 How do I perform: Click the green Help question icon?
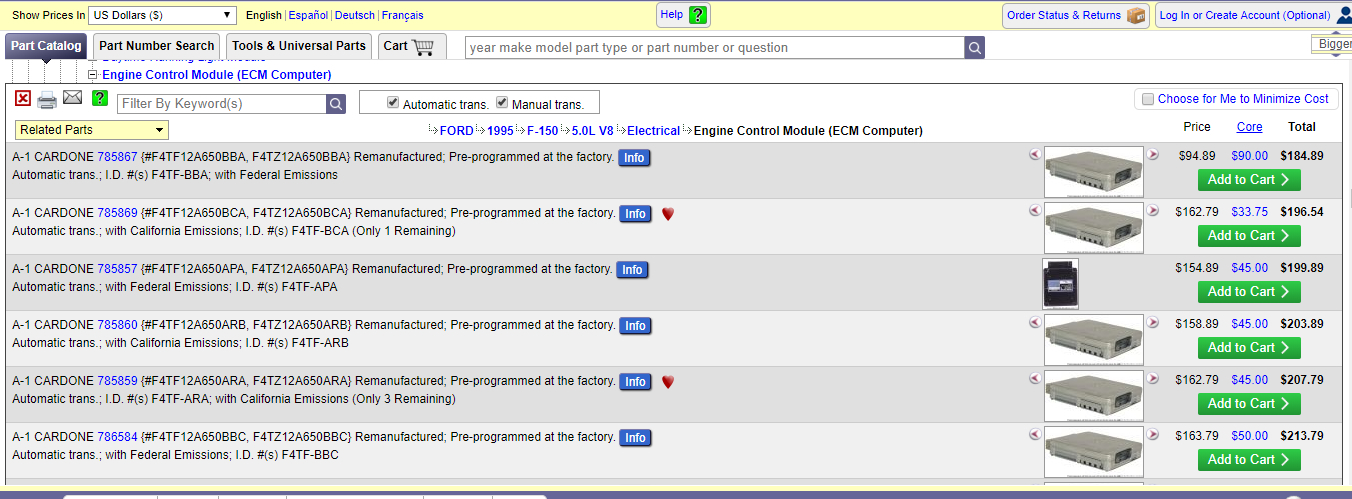pyautogui.click(x=698, y=15)
